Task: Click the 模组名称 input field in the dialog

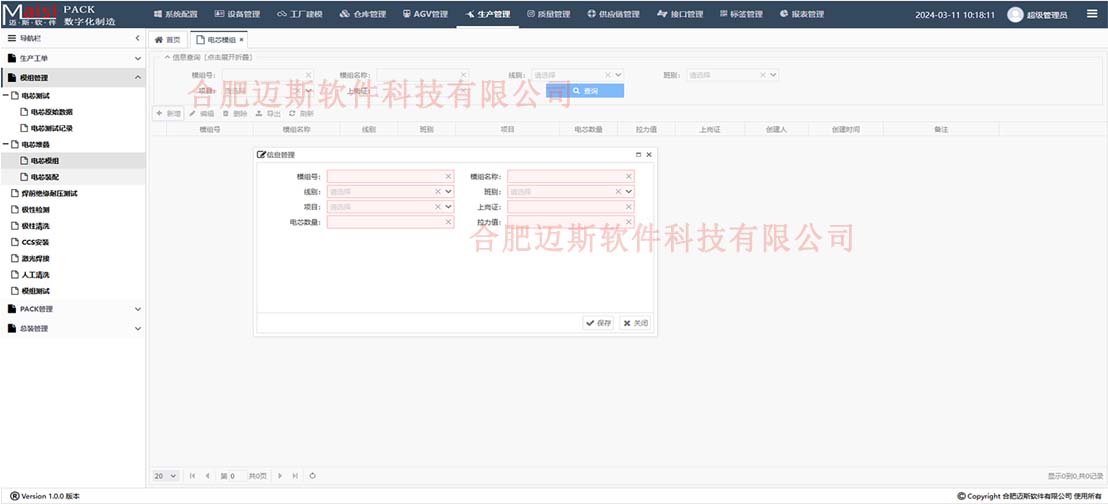Action: pos(565,176)
